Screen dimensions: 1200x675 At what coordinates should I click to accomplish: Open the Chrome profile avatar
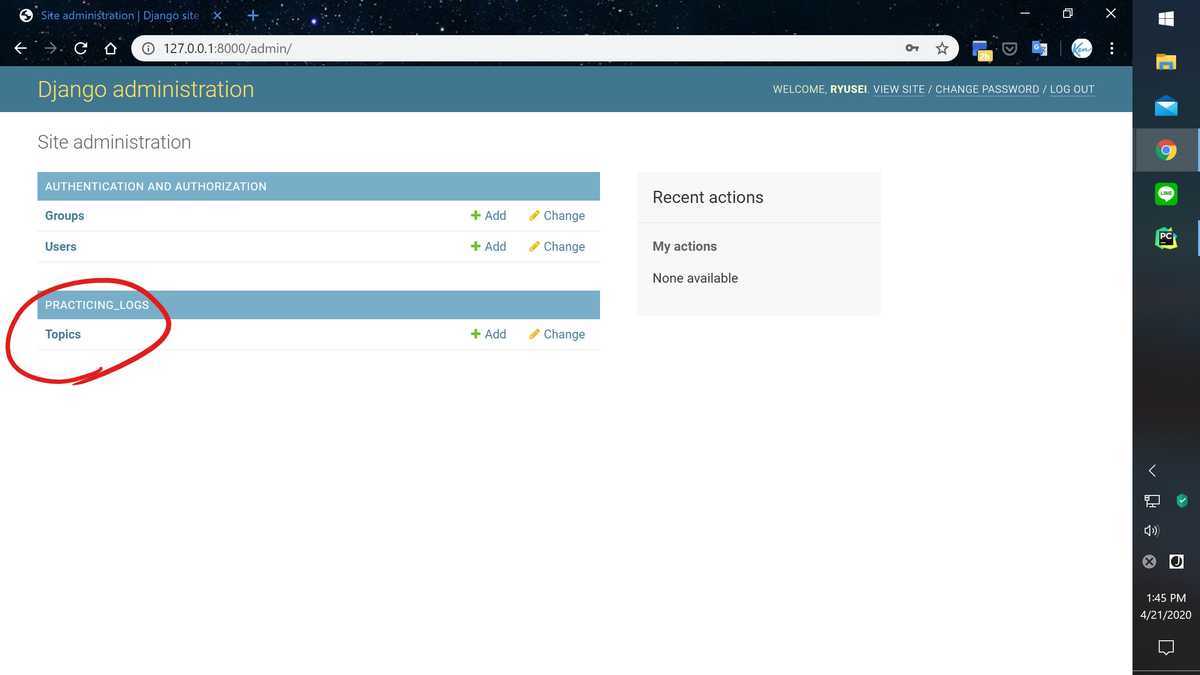(x=1081, y=48)
